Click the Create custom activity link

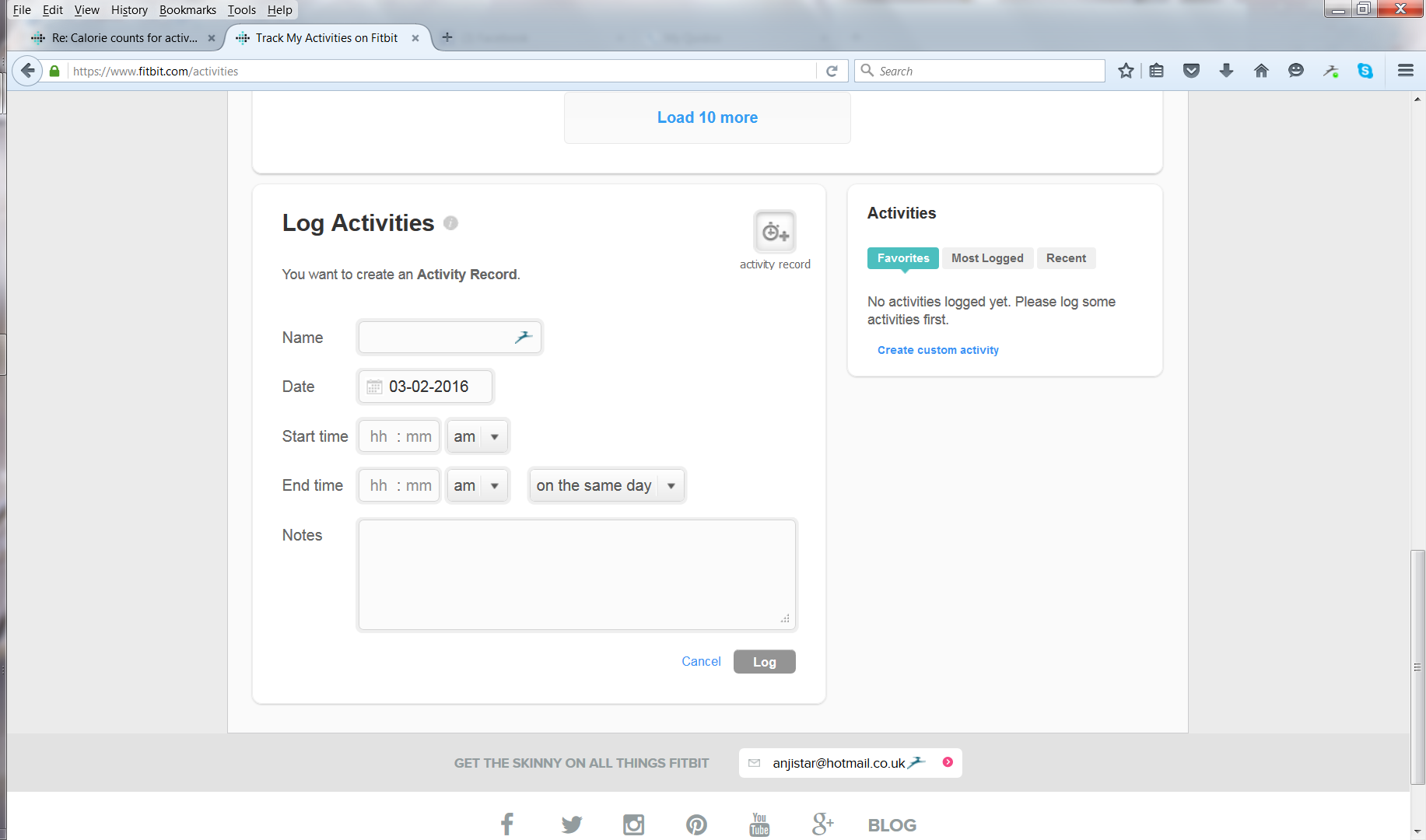tap(938, 350)
